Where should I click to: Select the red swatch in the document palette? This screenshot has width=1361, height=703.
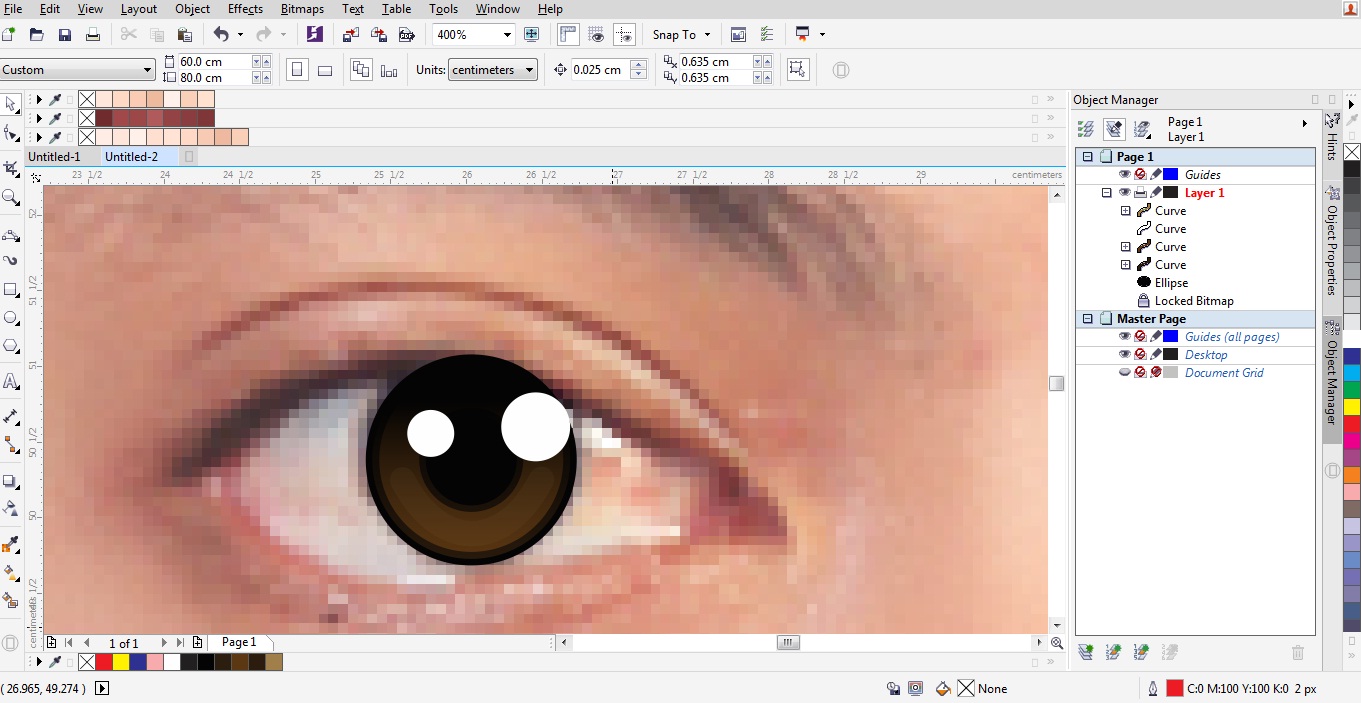click(103, 661)
